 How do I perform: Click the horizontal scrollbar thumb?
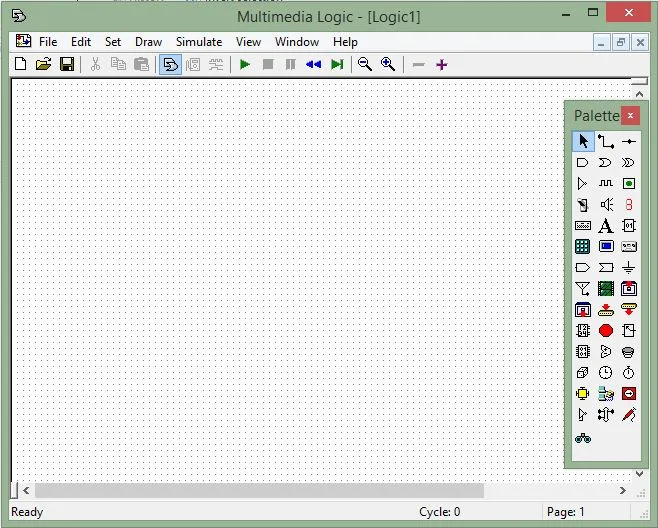click(259, 490)
